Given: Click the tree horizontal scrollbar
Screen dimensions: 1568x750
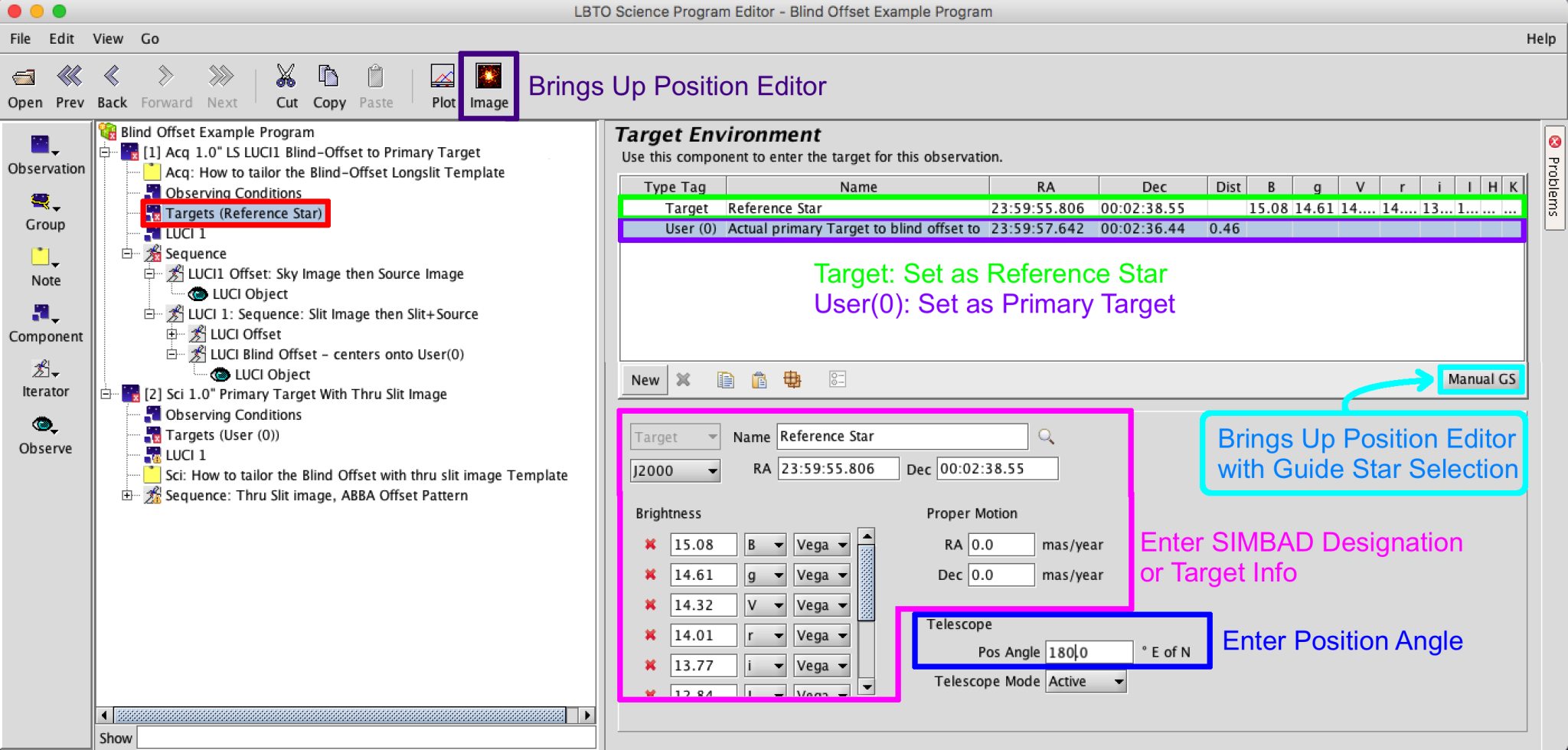Looking at the screenshot, I should click(x=341, y=716).
